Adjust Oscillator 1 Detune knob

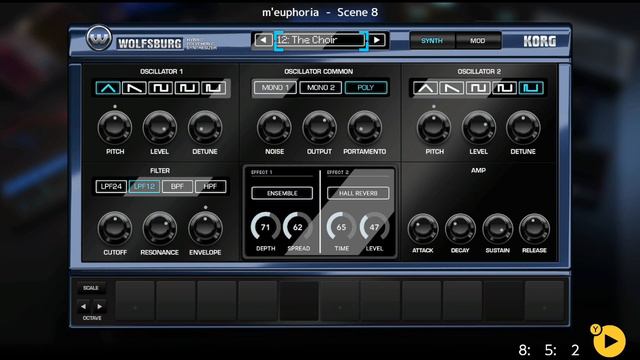(x=205, y=128)
